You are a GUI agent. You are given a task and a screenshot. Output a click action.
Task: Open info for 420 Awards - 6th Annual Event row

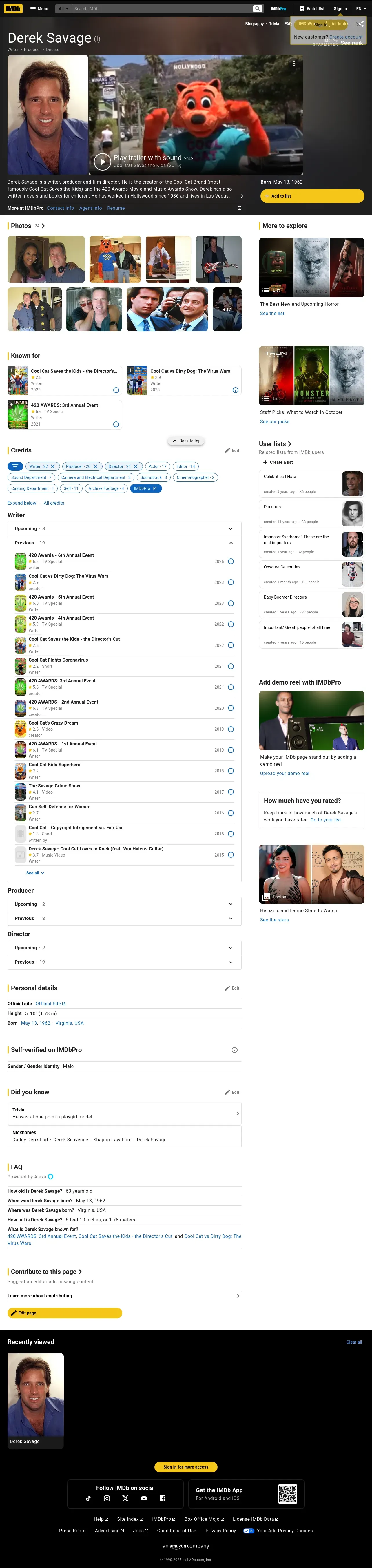[x=231, y=561]
